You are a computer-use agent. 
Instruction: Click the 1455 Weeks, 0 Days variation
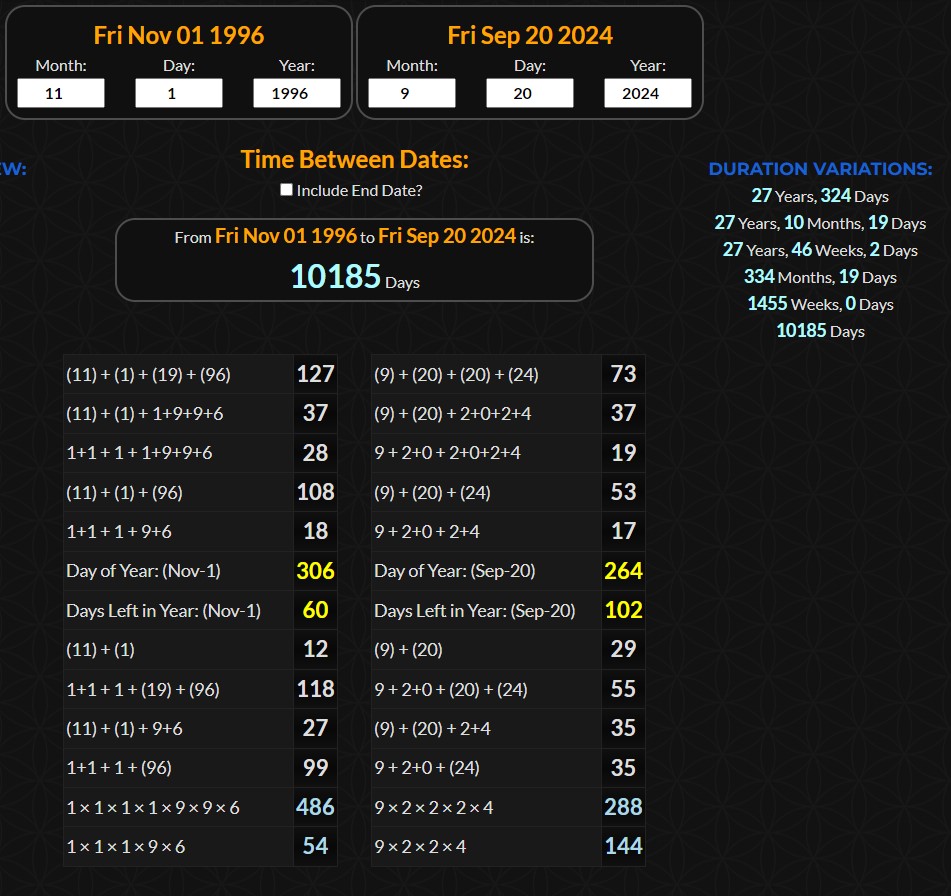(820, 304)
